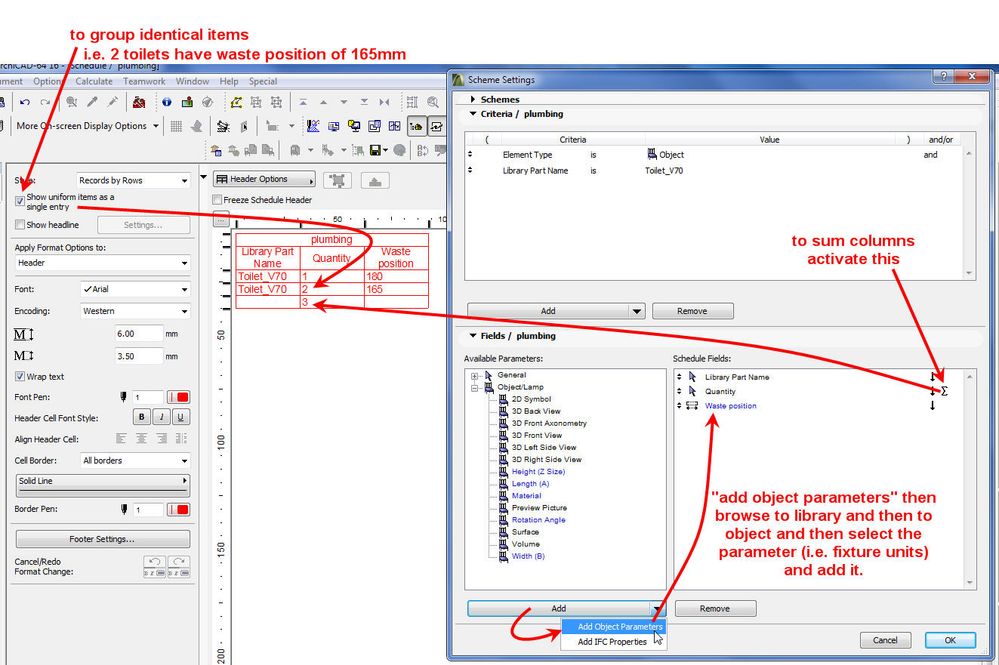Click OK in Scheme Settings dialog
999x665 pixels.
950,640
